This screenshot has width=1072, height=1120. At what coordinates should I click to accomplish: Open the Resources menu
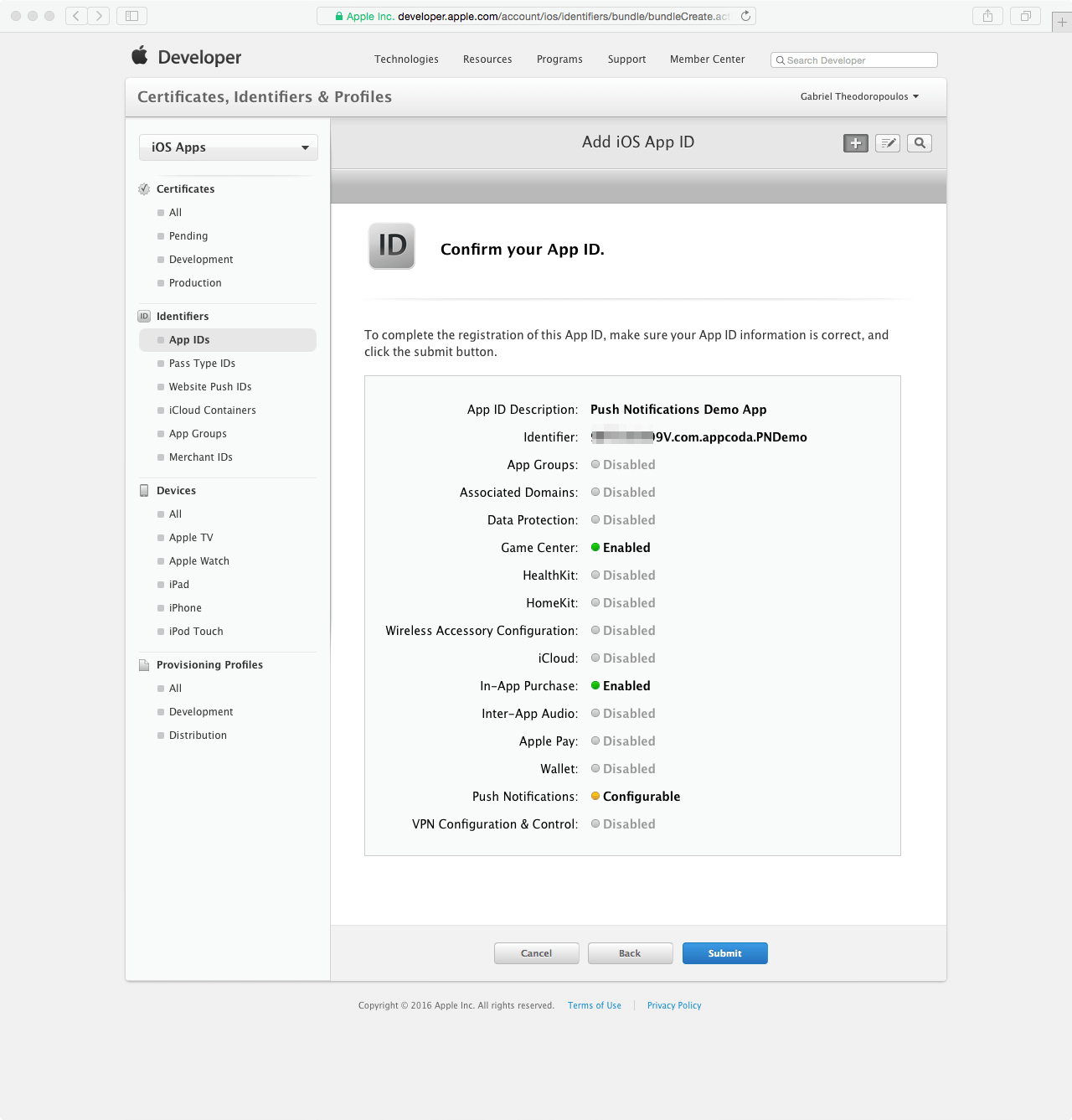point(487,59)
